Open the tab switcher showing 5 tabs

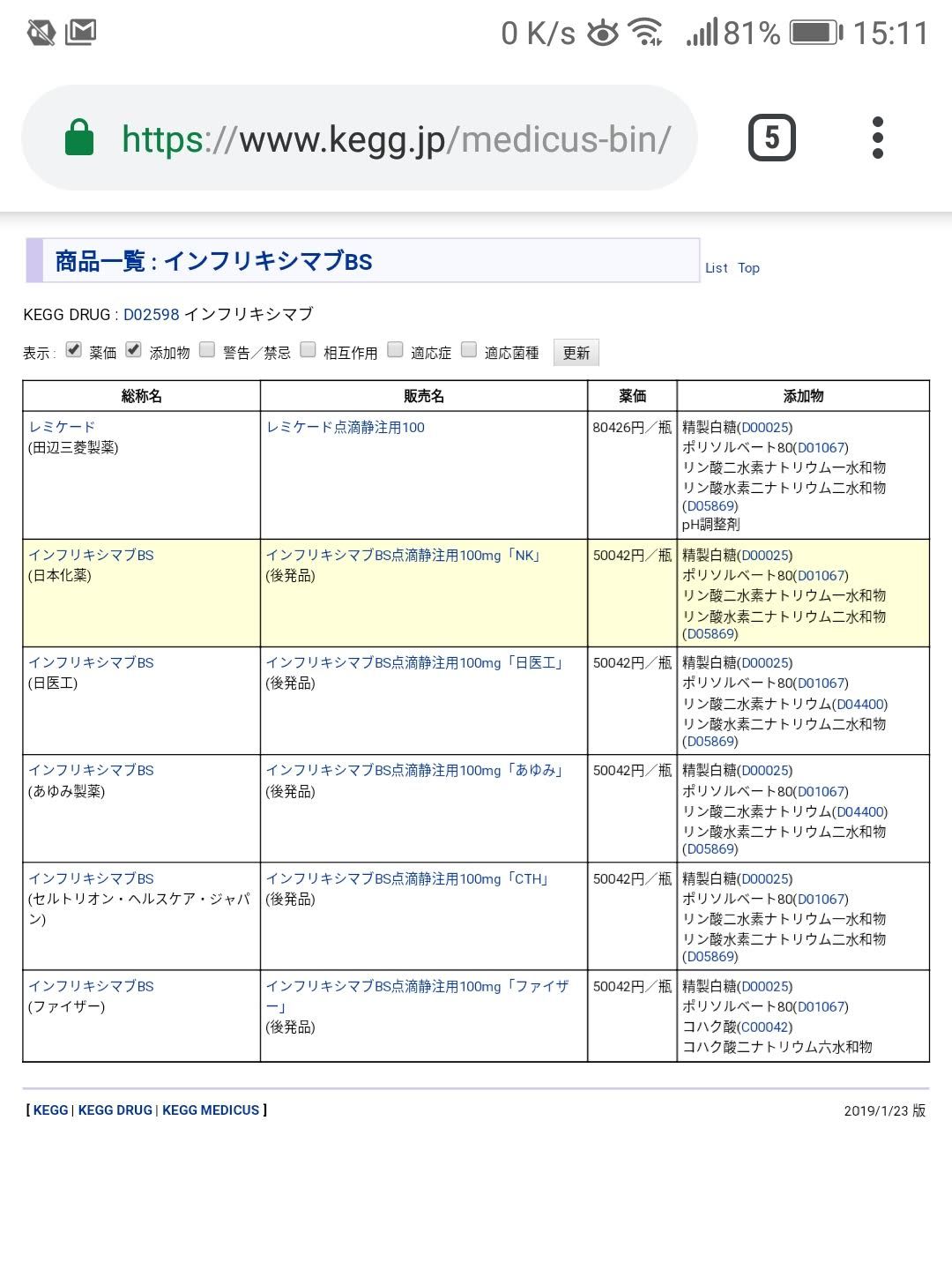[x=771, y=138]
